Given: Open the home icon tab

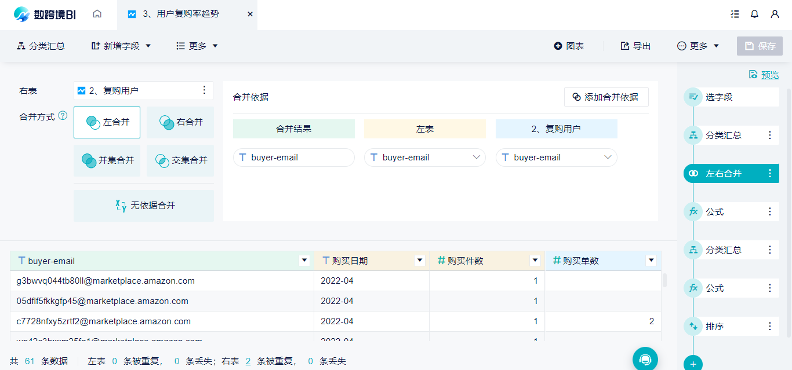Looking at the screenshot, I should [x=97, y=14].
